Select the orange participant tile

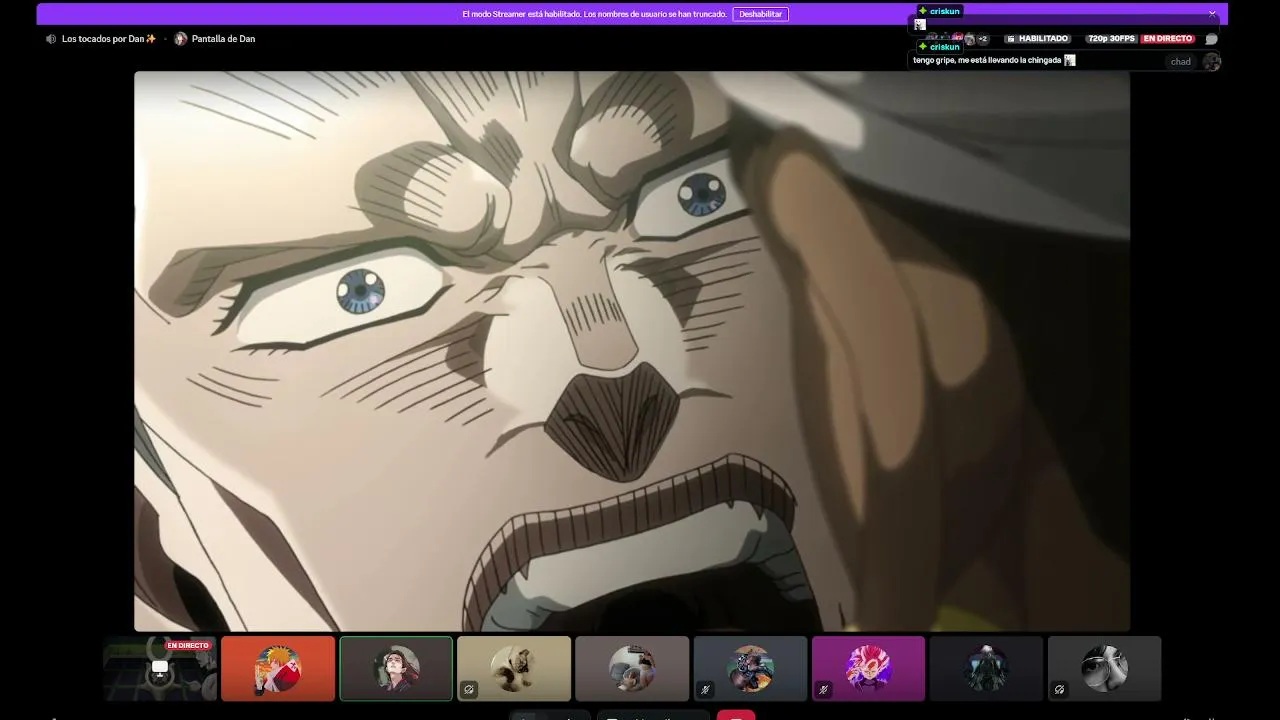(278, 668)
